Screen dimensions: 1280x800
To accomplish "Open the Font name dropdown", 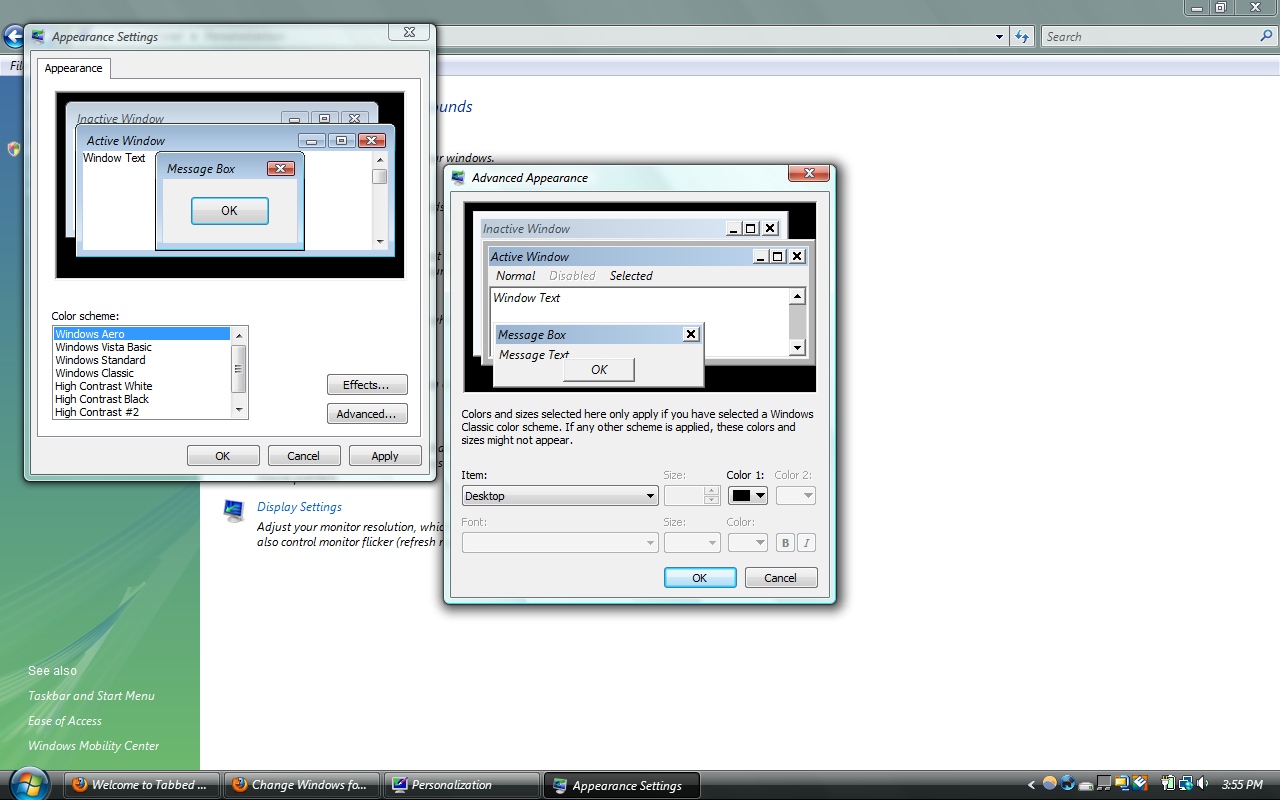I will (560, 543).
